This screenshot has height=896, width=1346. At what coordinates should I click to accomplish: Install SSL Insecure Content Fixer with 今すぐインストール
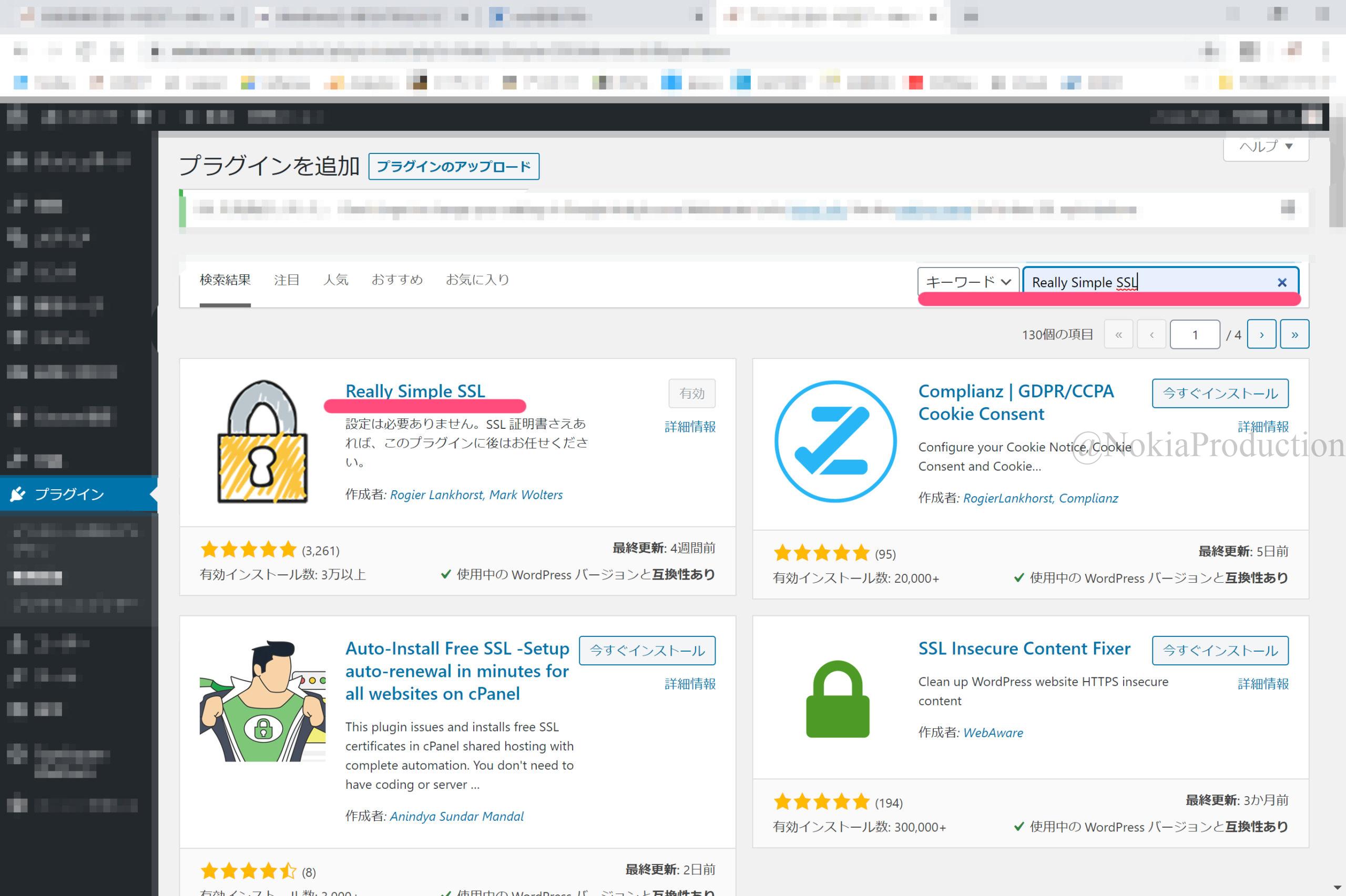coord(1220,650)
